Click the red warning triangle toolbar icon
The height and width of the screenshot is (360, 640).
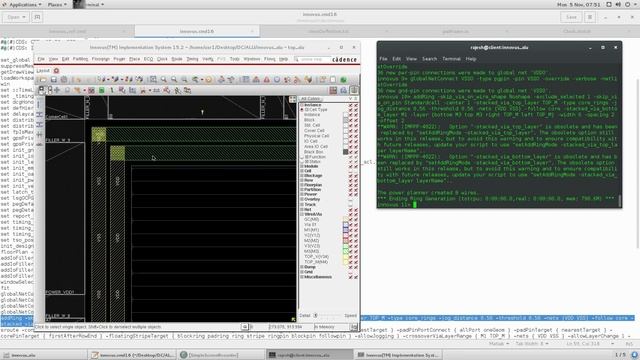tap(266, 80)
